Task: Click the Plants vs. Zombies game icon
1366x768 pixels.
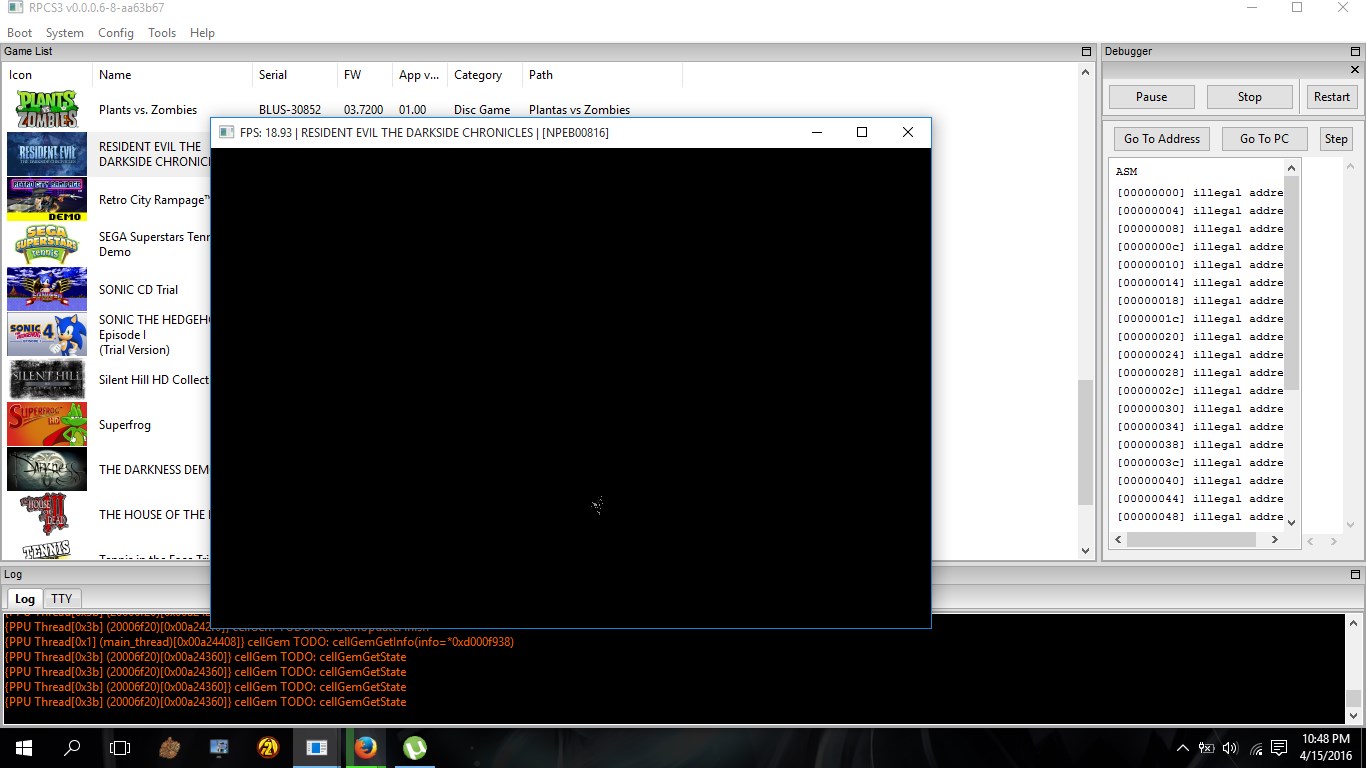Action: 47,109
